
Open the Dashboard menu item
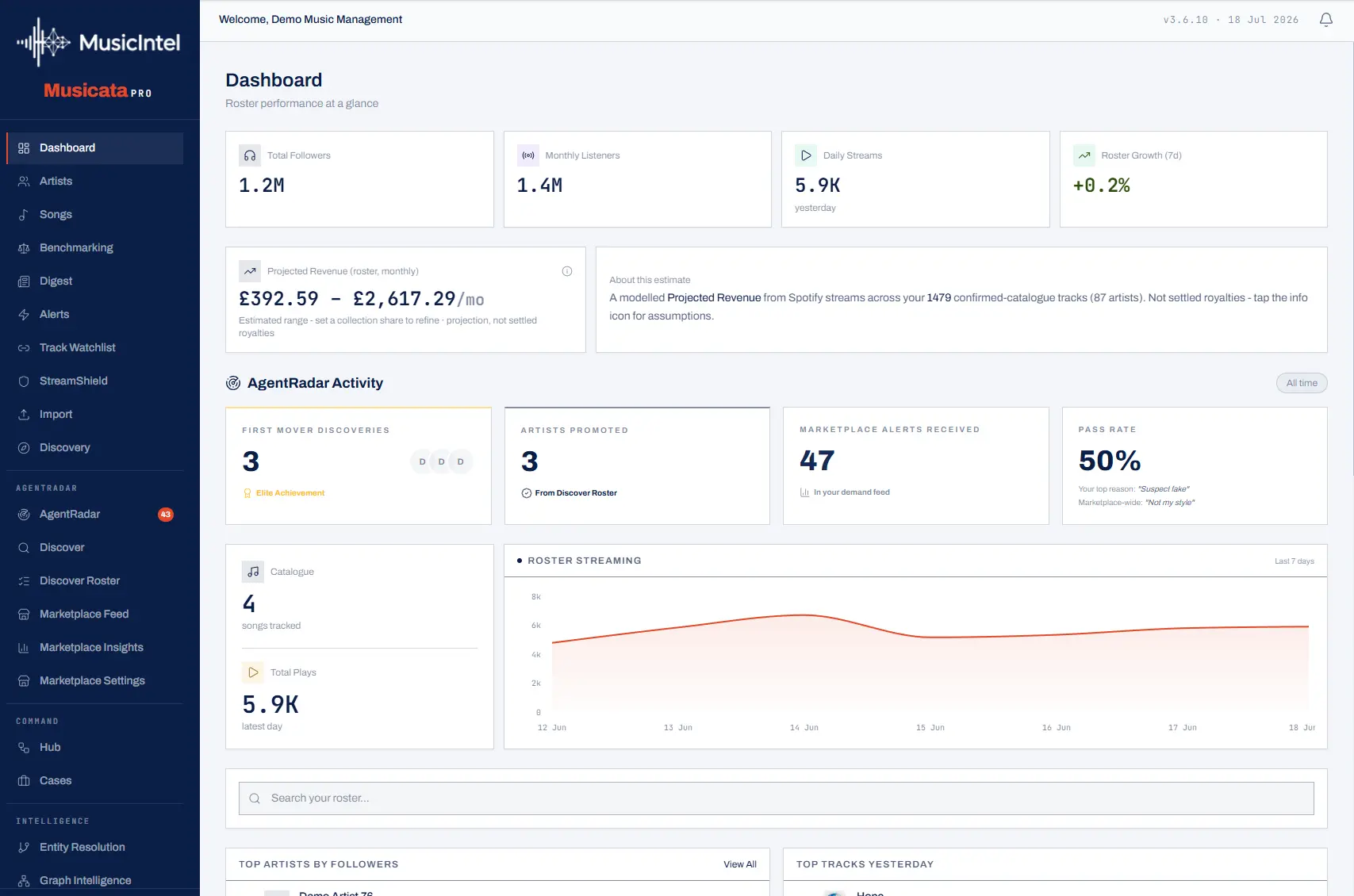(94, 148)
